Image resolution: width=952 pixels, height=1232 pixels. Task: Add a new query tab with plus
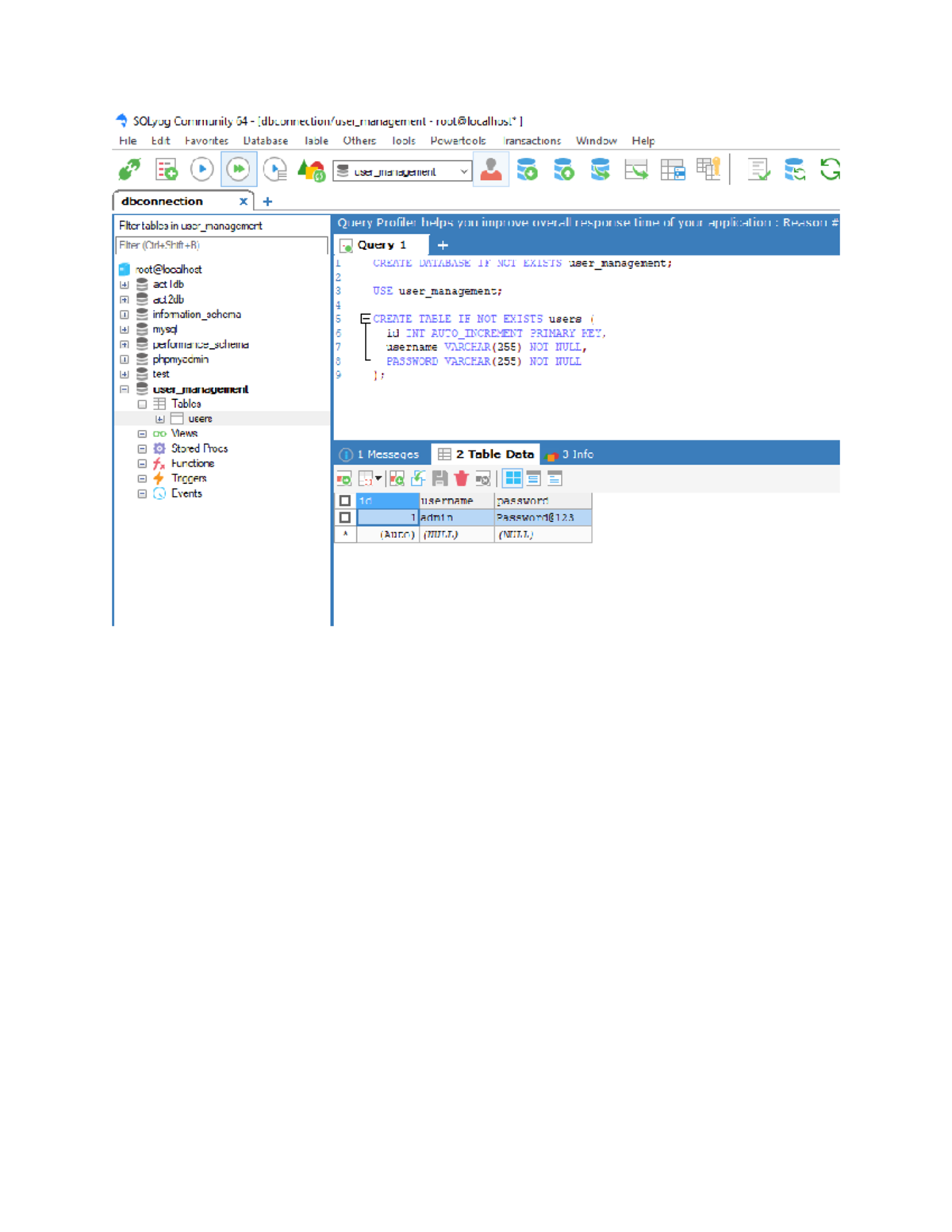click(443, 245)
